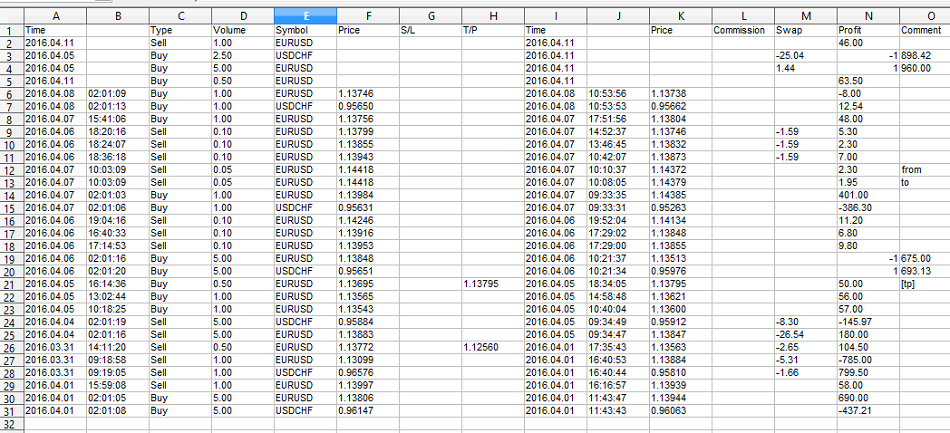Click T/P value 1.13795 cell
The width and height of the screenshot is (950, 433).
(x=492, y=283)
